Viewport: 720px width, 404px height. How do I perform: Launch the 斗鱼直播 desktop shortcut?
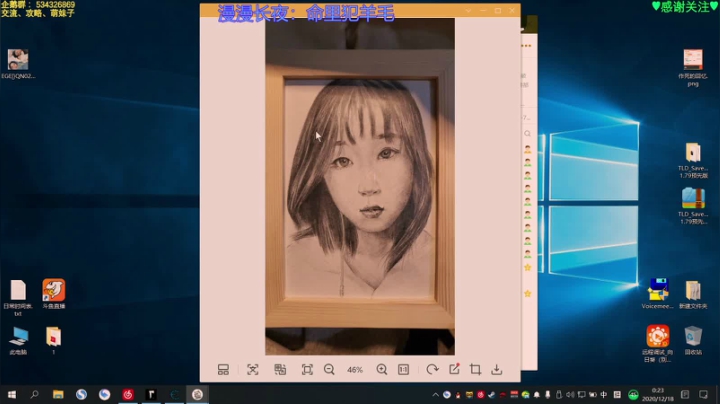point(54,294)
